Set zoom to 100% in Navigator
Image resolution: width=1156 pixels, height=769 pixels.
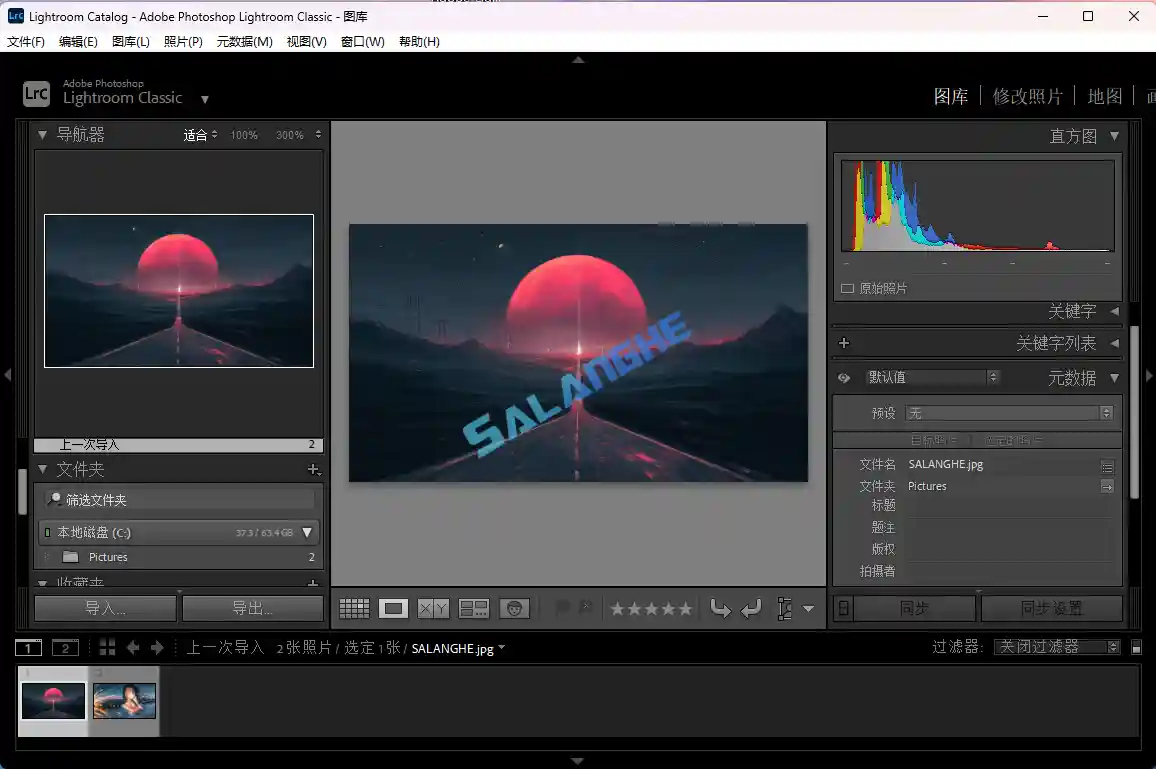(x=243, y=134)
